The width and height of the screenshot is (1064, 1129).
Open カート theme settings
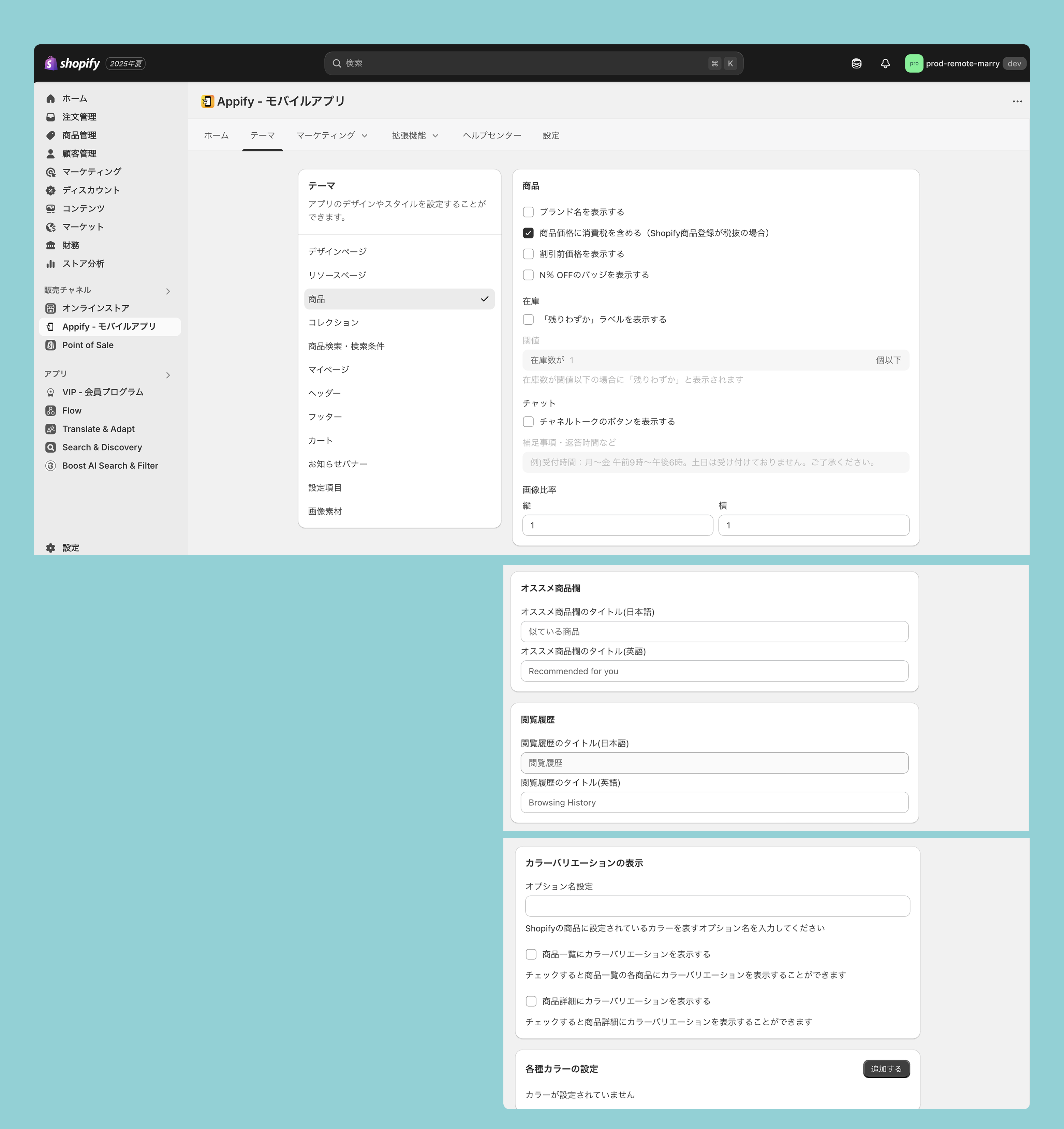click(x=400, y=441)
